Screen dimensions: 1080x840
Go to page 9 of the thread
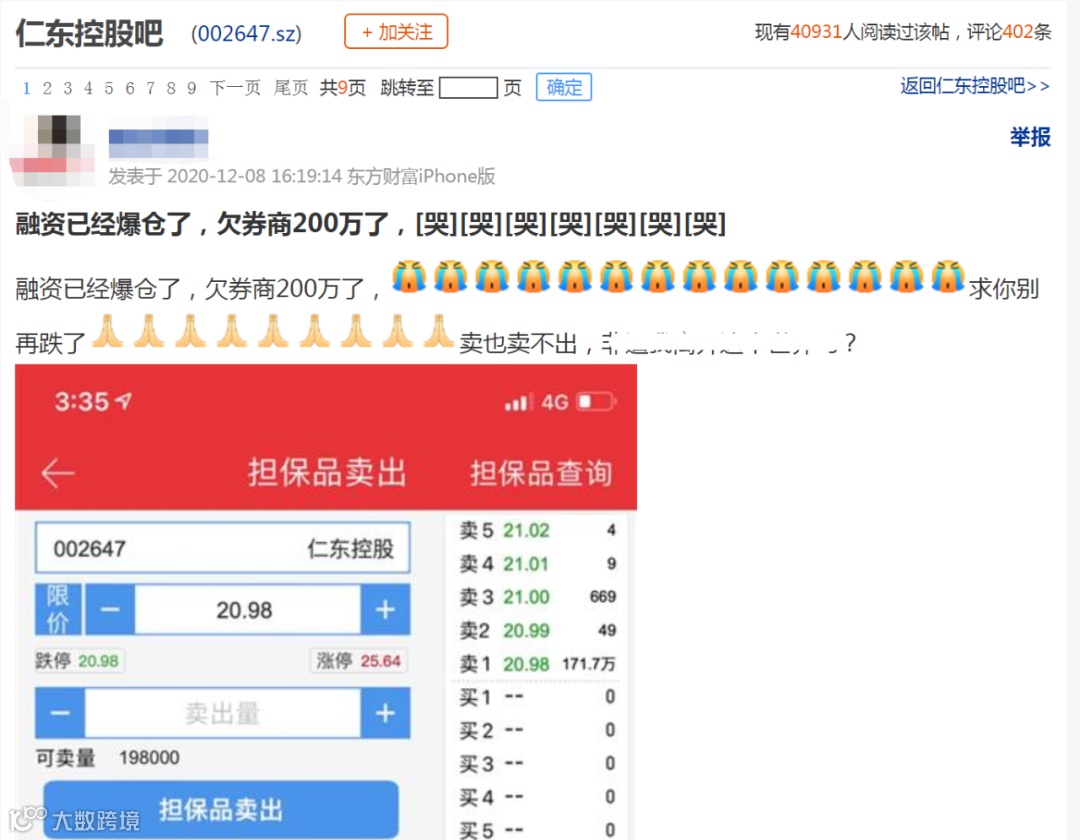191,88
